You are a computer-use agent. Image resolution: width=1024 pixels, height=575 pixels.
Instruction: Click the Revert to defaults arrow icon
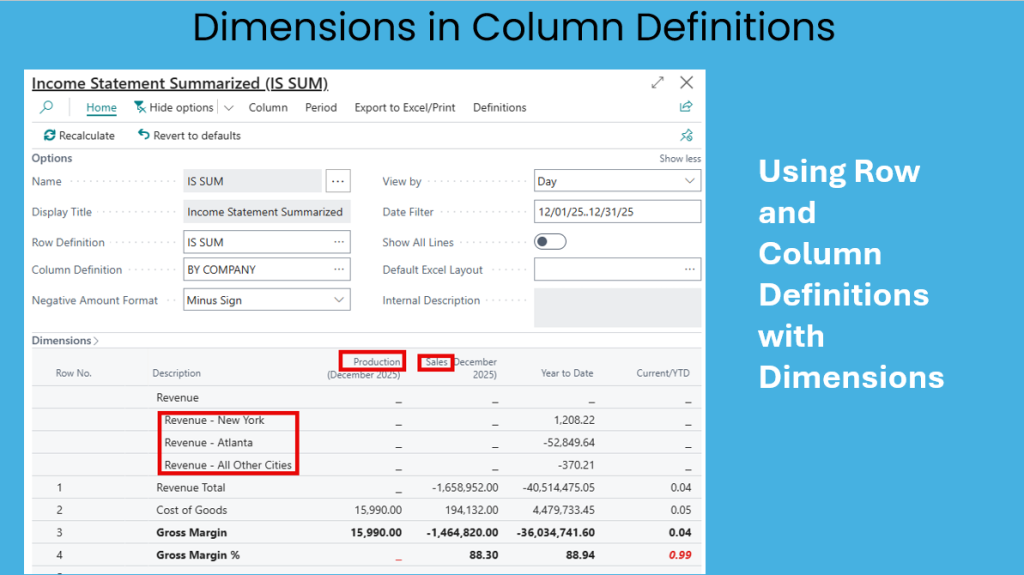tap(144, 135)
